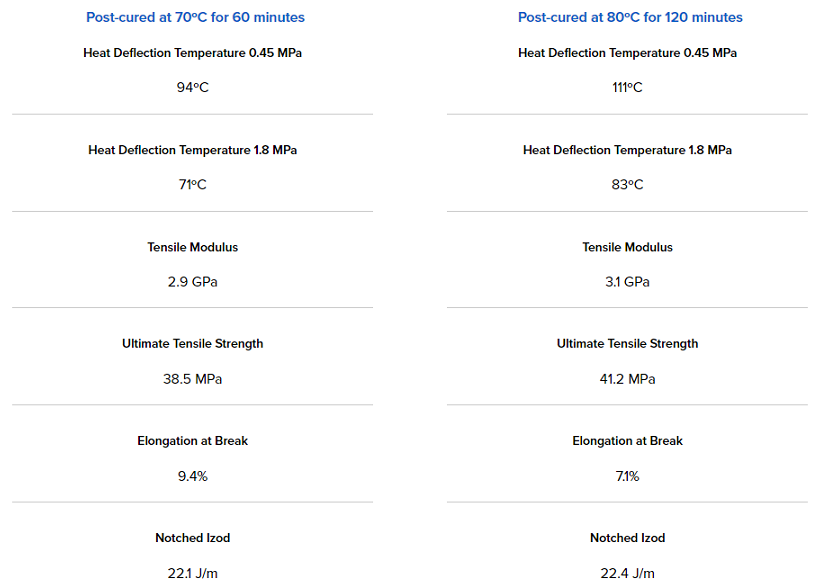Click "Heat Deflection Temperature 1.8 MPa" label under 80°C
The width and height of the screenshot is (817, 587).
point(627,150)
